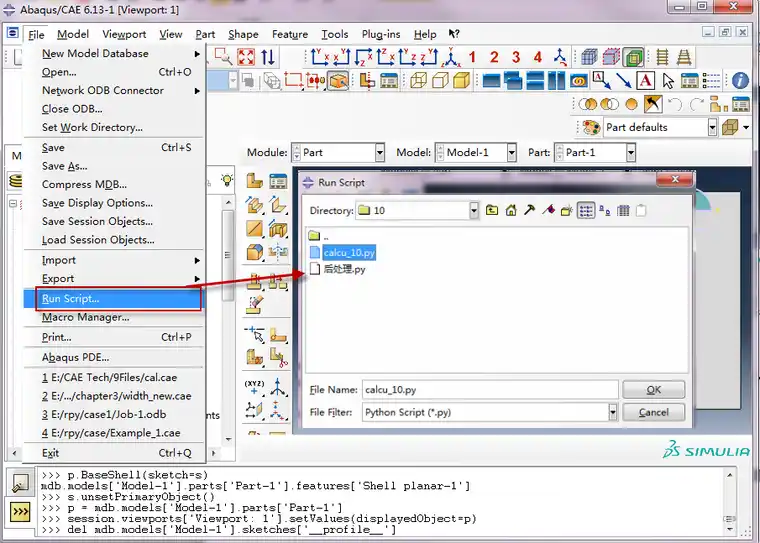The width and height of the screenshot is (760, 543).
Task: Create new folder in Run Script dialog
Action: tap(567, 210)
